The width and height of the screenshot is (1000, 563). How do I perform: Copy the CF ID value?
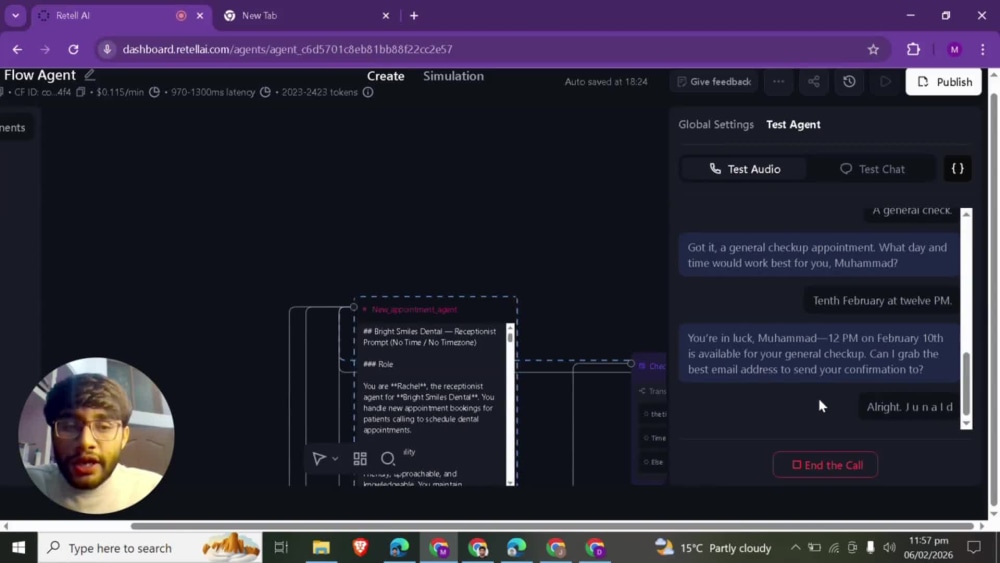pos(80,92)
